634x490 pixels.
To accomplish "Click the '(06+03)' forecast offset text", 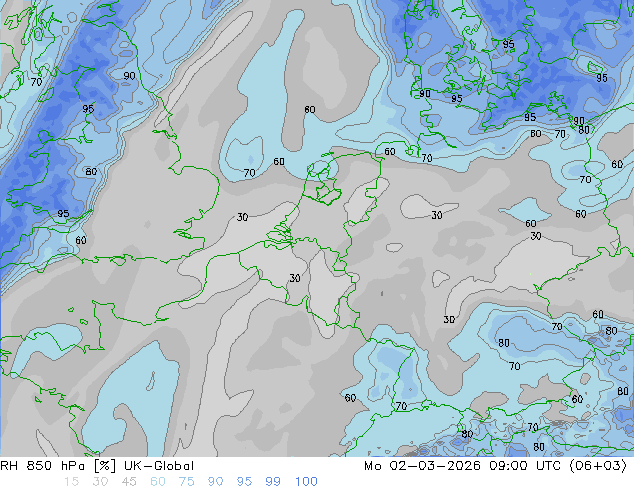I will [598, 466].
